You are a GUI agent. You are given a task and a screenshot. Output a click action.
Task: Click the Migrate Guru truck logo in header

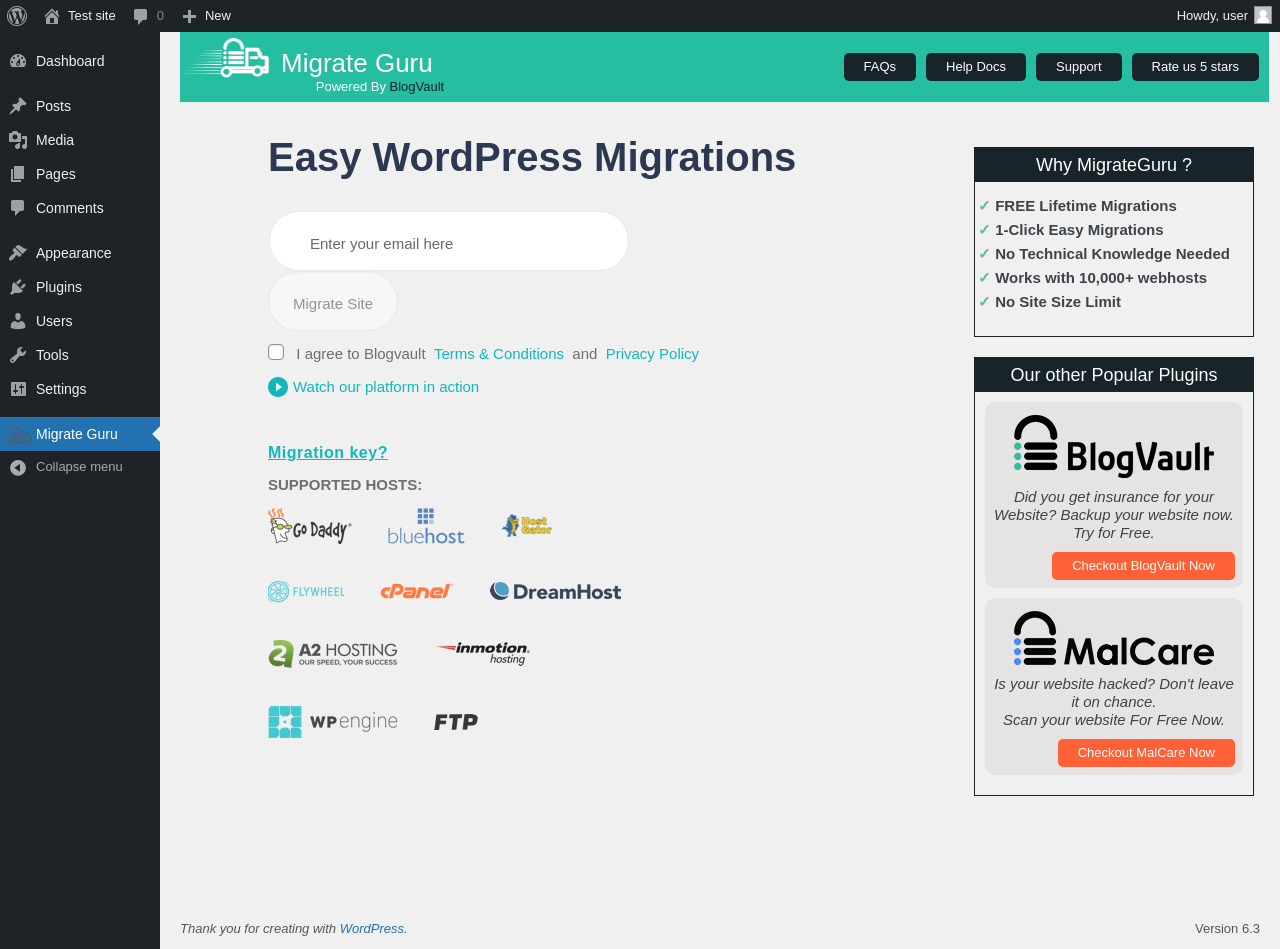click(x=227, y=57)
